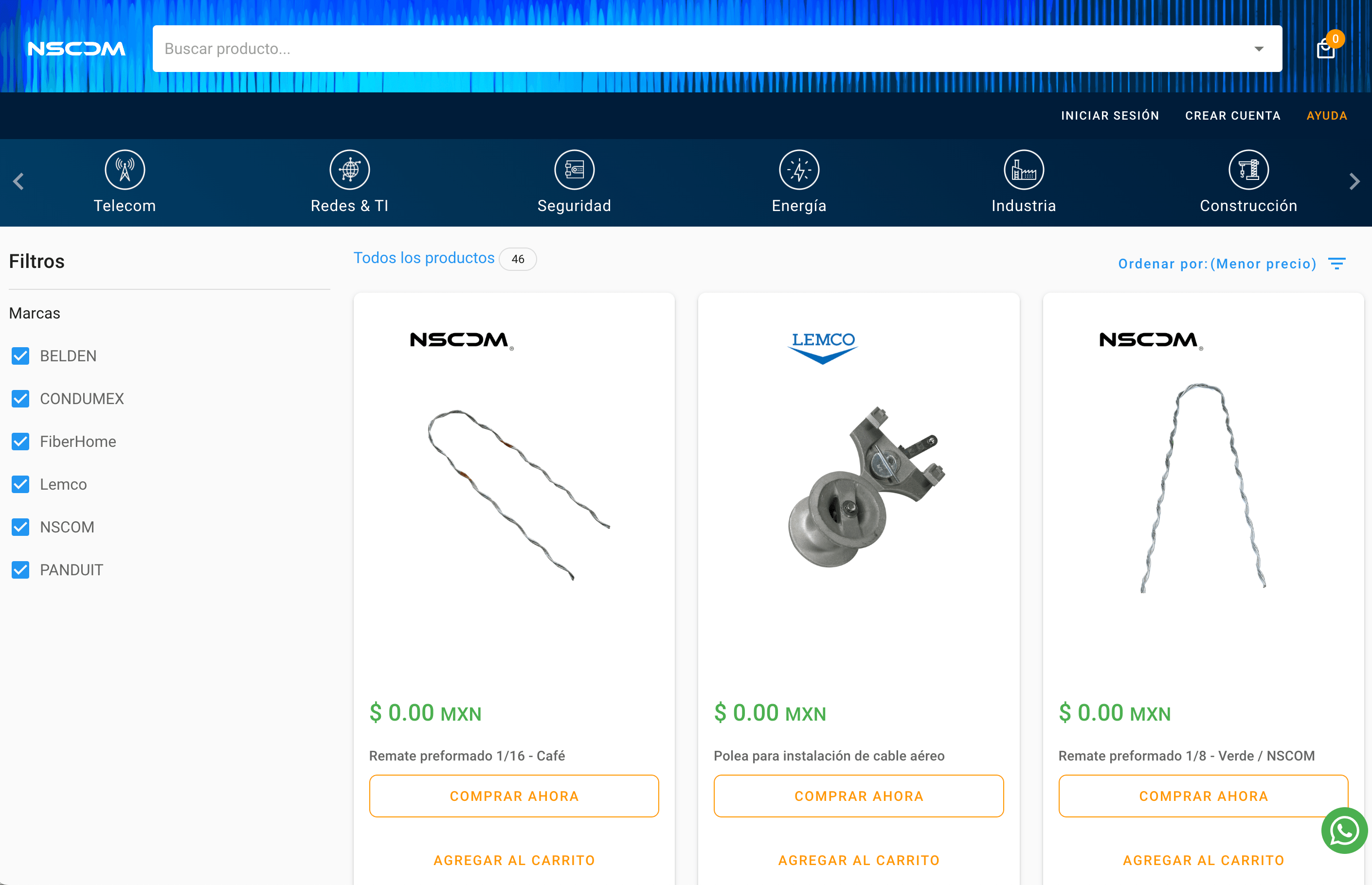1372x885 pixels.
Task: Open the Telecom category icon
Action: click(x=125, y=170)
